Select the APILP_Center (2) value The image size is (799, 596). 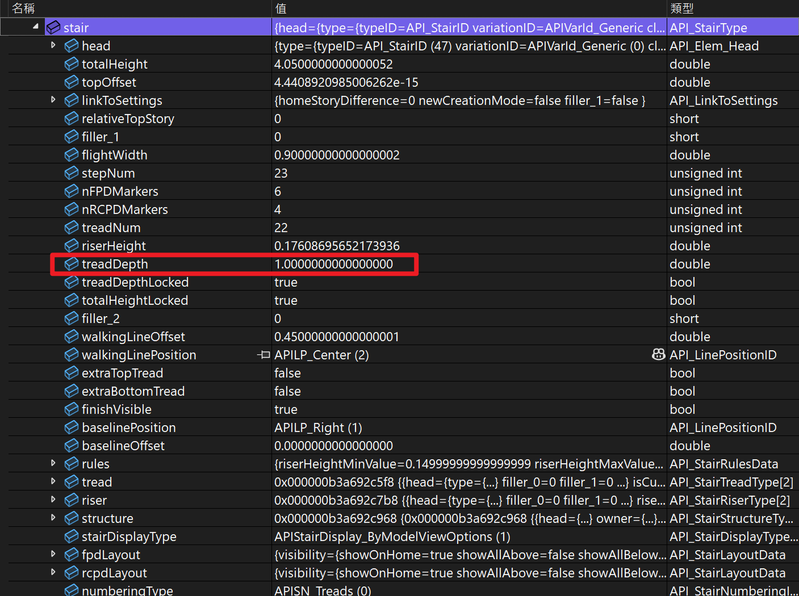pyautogui.click(x=322, y=355)
